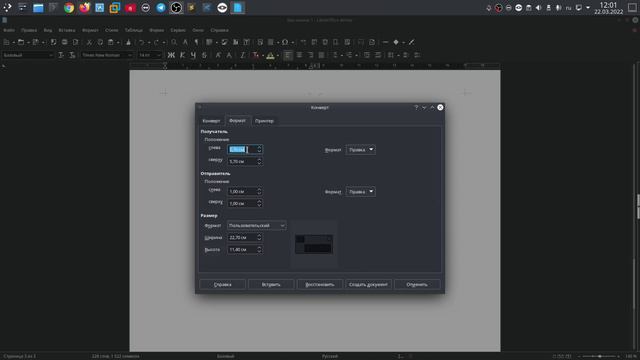The height and width of the screenshot is (360, 640).
Task: Click the Ширина width field
Action: (x=245, y=238)
